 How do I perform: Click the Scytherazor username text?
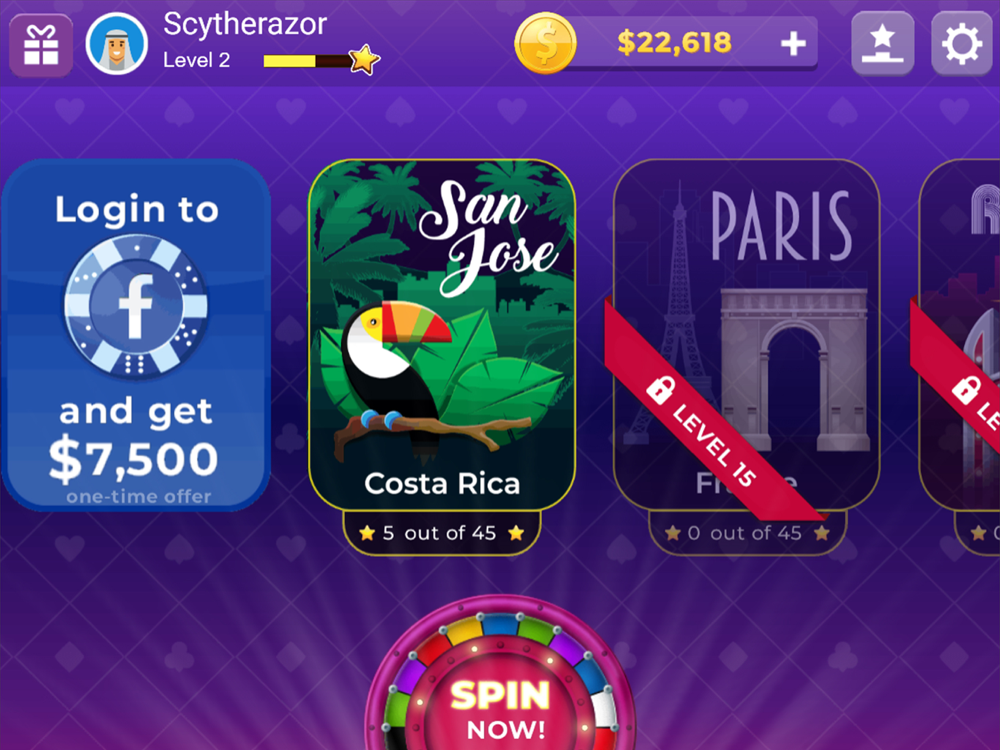(245, 25)
